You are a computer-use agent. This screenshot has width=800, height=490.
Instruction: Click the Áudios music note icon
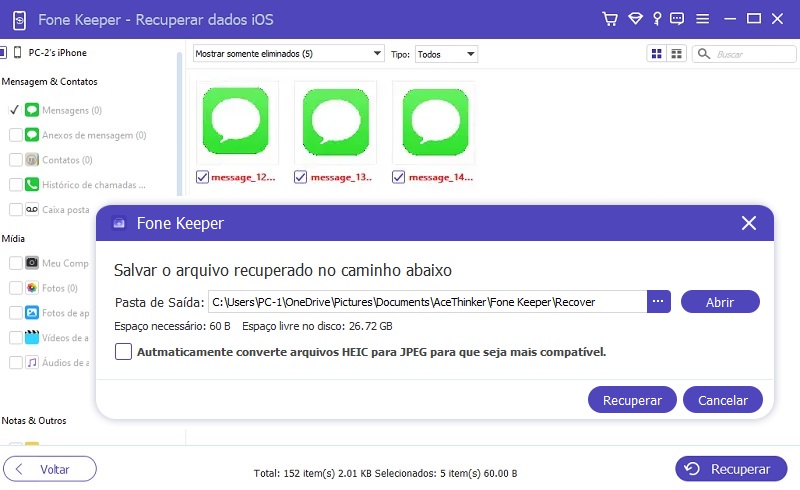point(32,362)
